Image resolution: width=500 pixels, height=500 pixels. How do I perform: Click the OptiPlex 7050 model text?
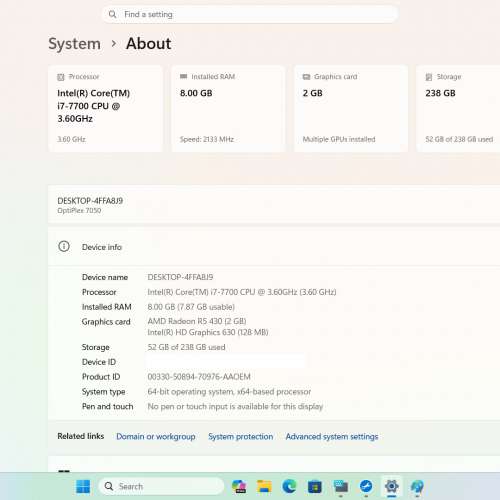tap(79, 211)
